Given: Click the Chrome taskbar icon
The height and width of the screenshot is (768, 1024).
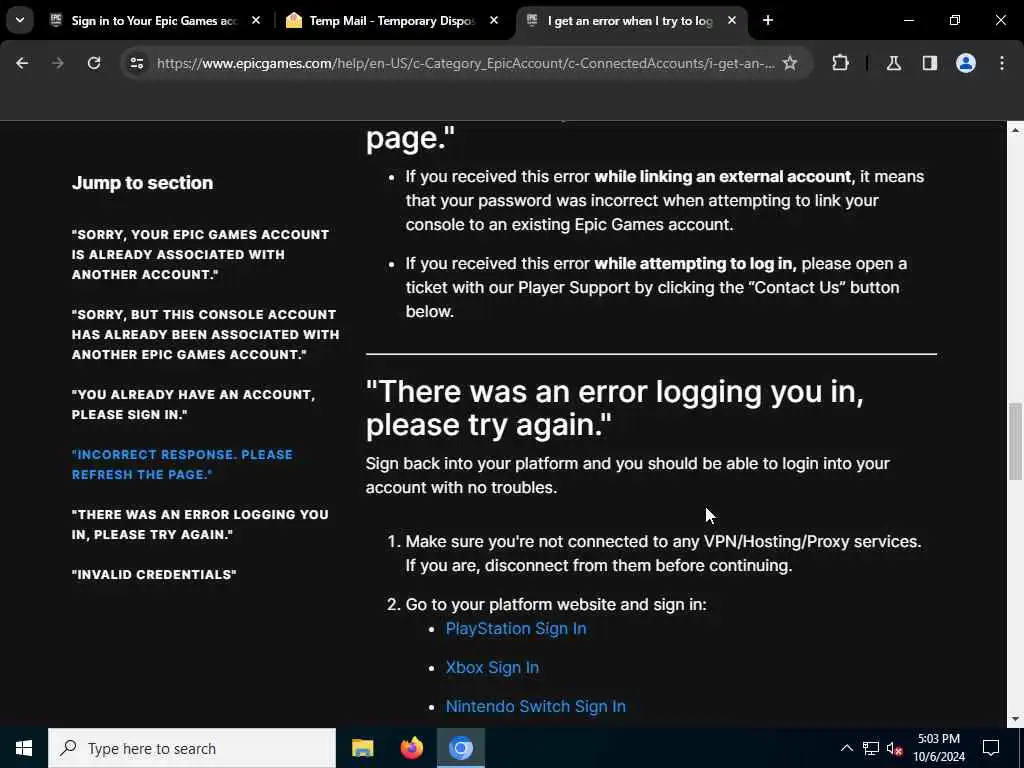Looking at the screenshot, I should (x=460, y=748).
